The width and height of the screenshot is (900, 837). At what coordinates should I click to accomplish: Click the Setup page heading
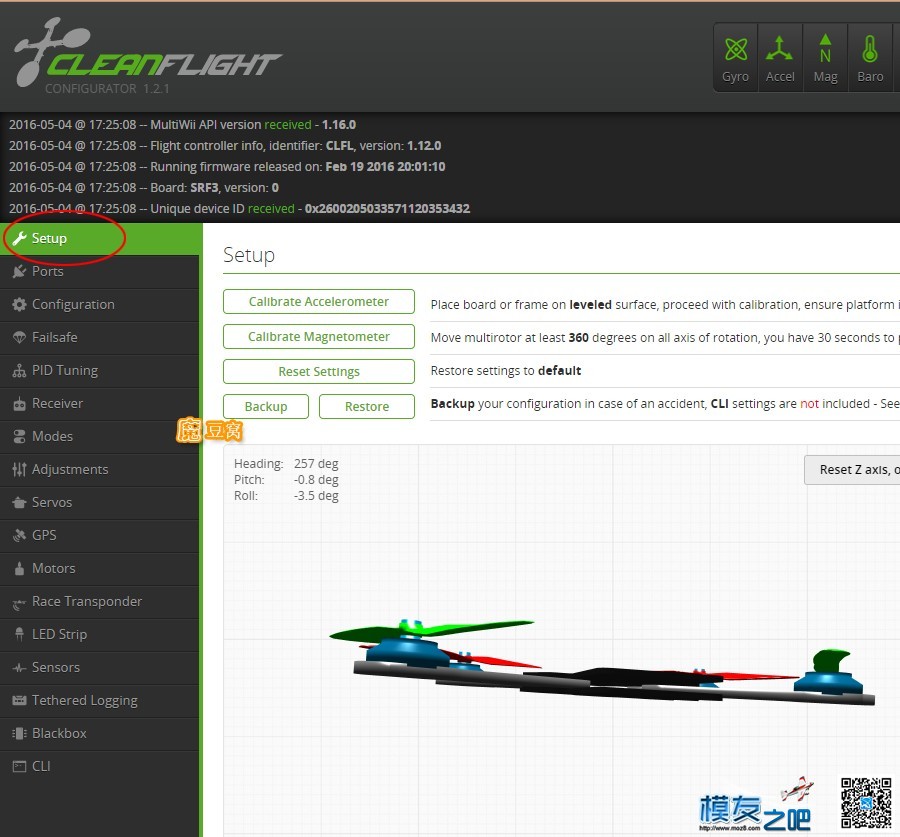click(x=249, y=255)
